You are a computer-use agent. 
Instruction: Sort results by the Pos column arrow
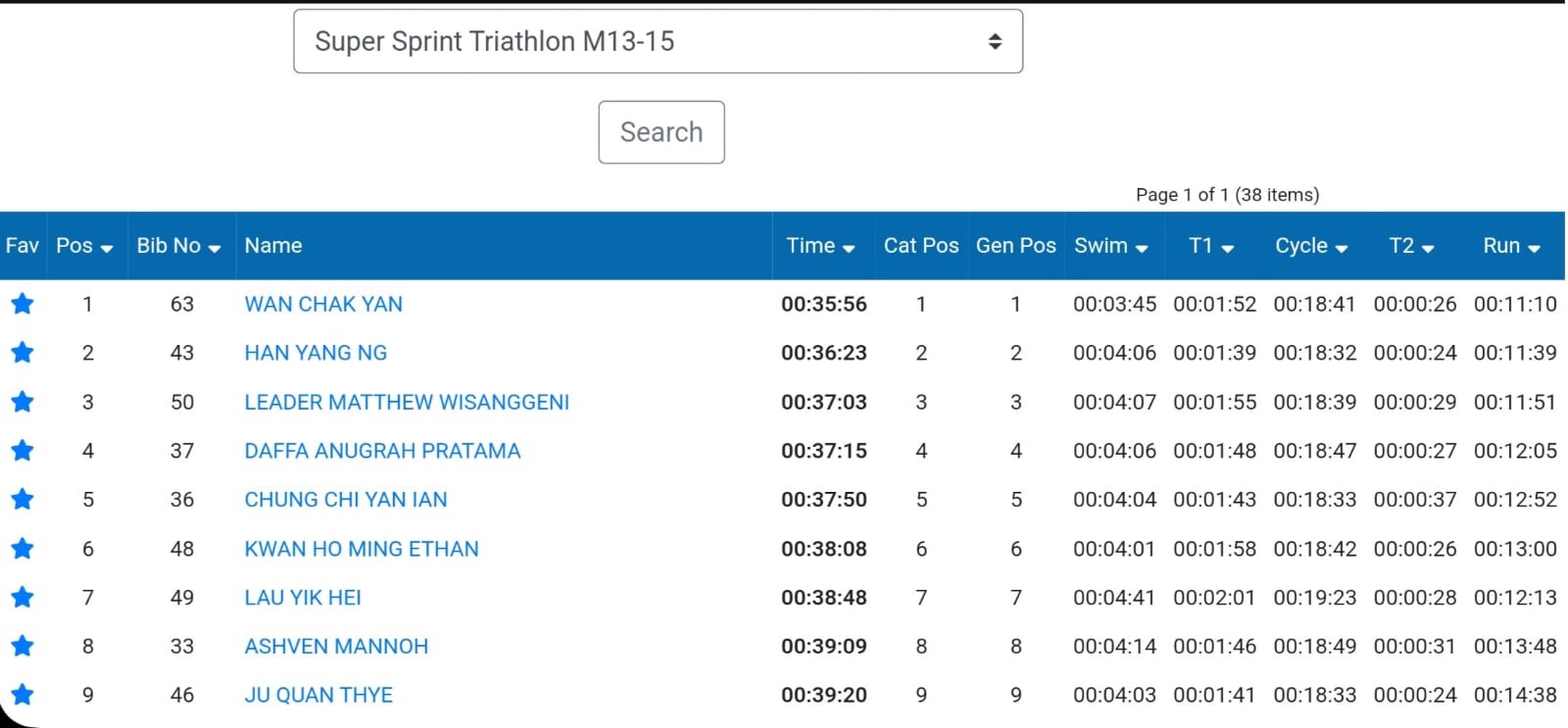(107, 248)
